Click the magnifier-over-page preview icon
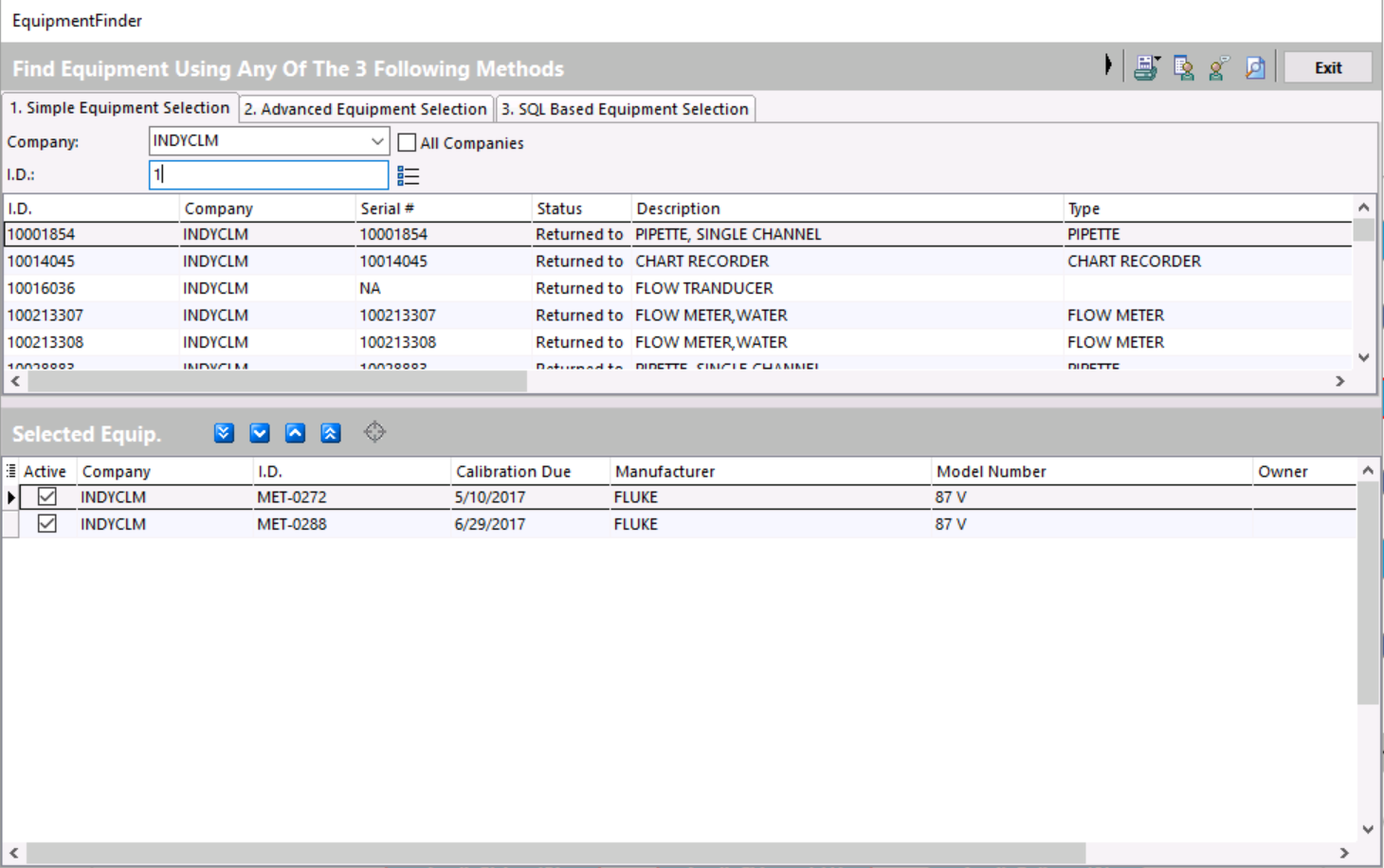Screen dimensions: 1384x868 [1255, 67]
